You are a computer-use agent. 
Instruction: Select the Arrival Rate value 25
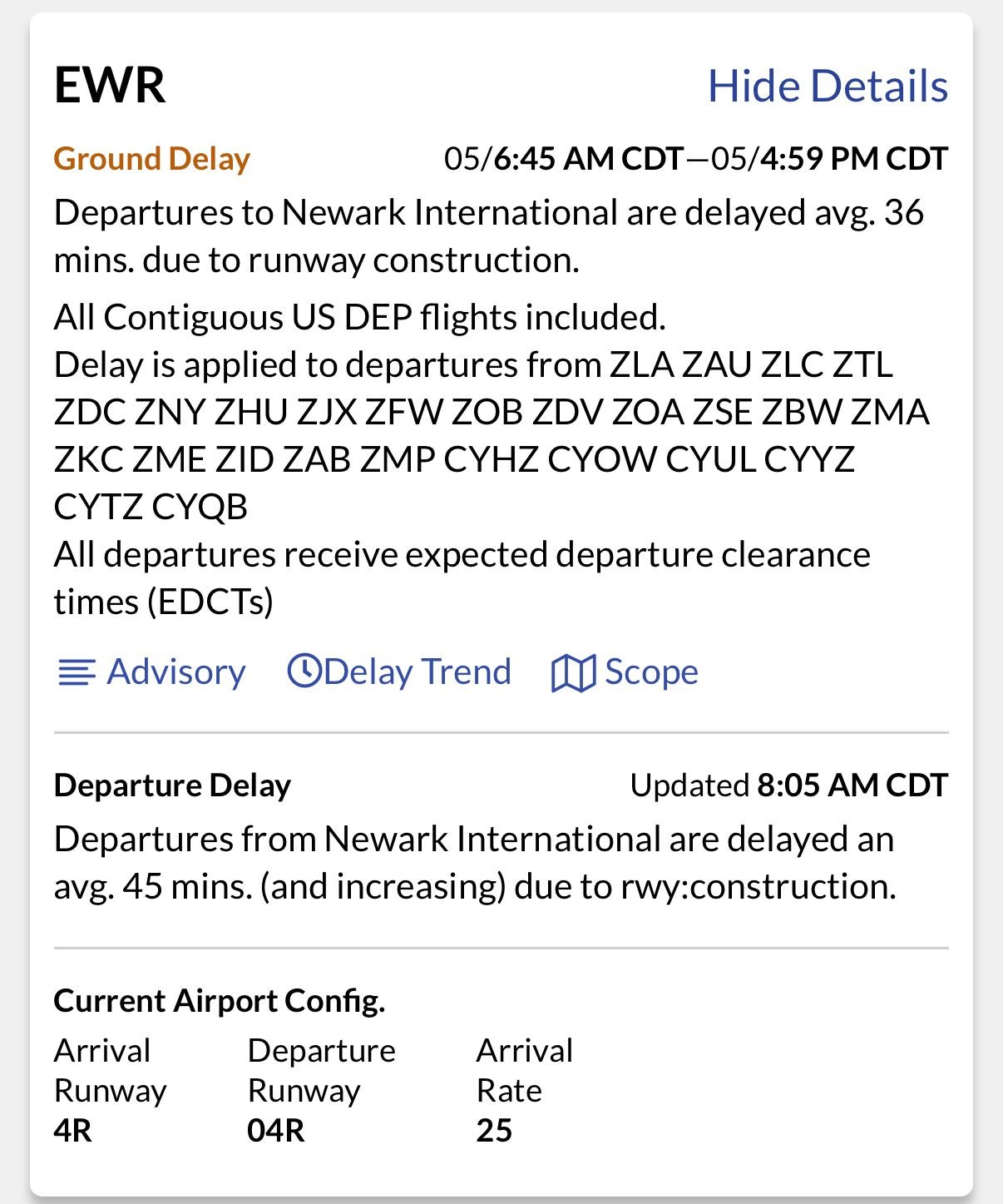[494, 1131]
